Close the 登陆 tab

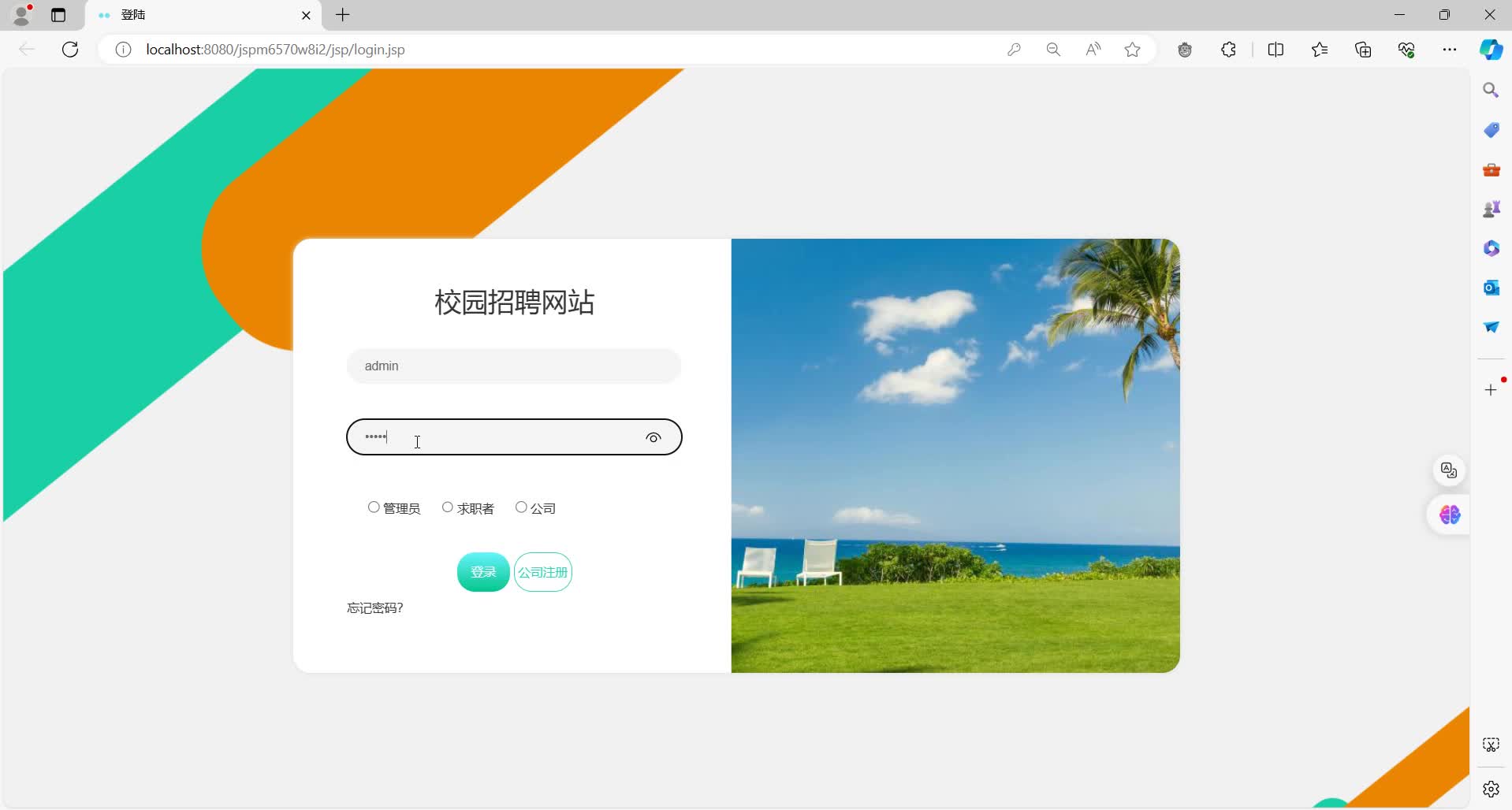306,15
